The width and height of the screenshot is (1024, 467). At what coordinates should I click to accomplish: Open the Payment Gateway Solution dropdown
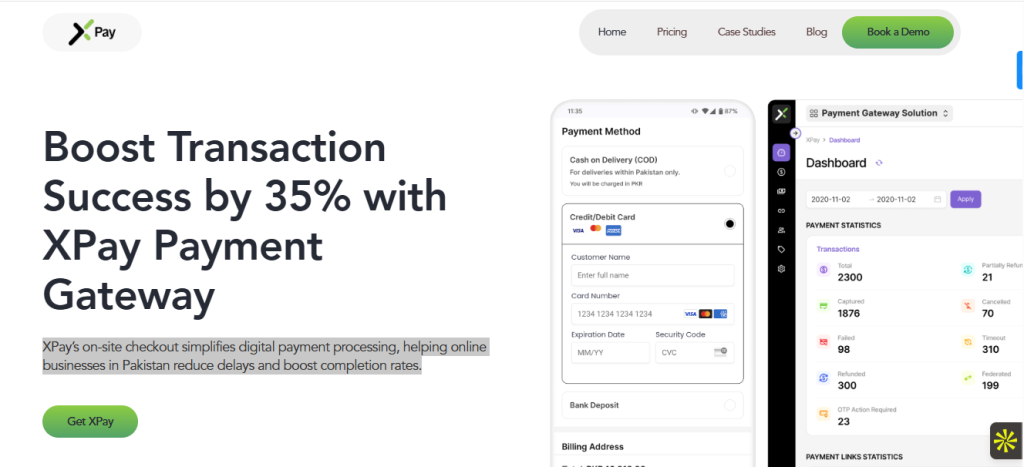click(879, 113)
